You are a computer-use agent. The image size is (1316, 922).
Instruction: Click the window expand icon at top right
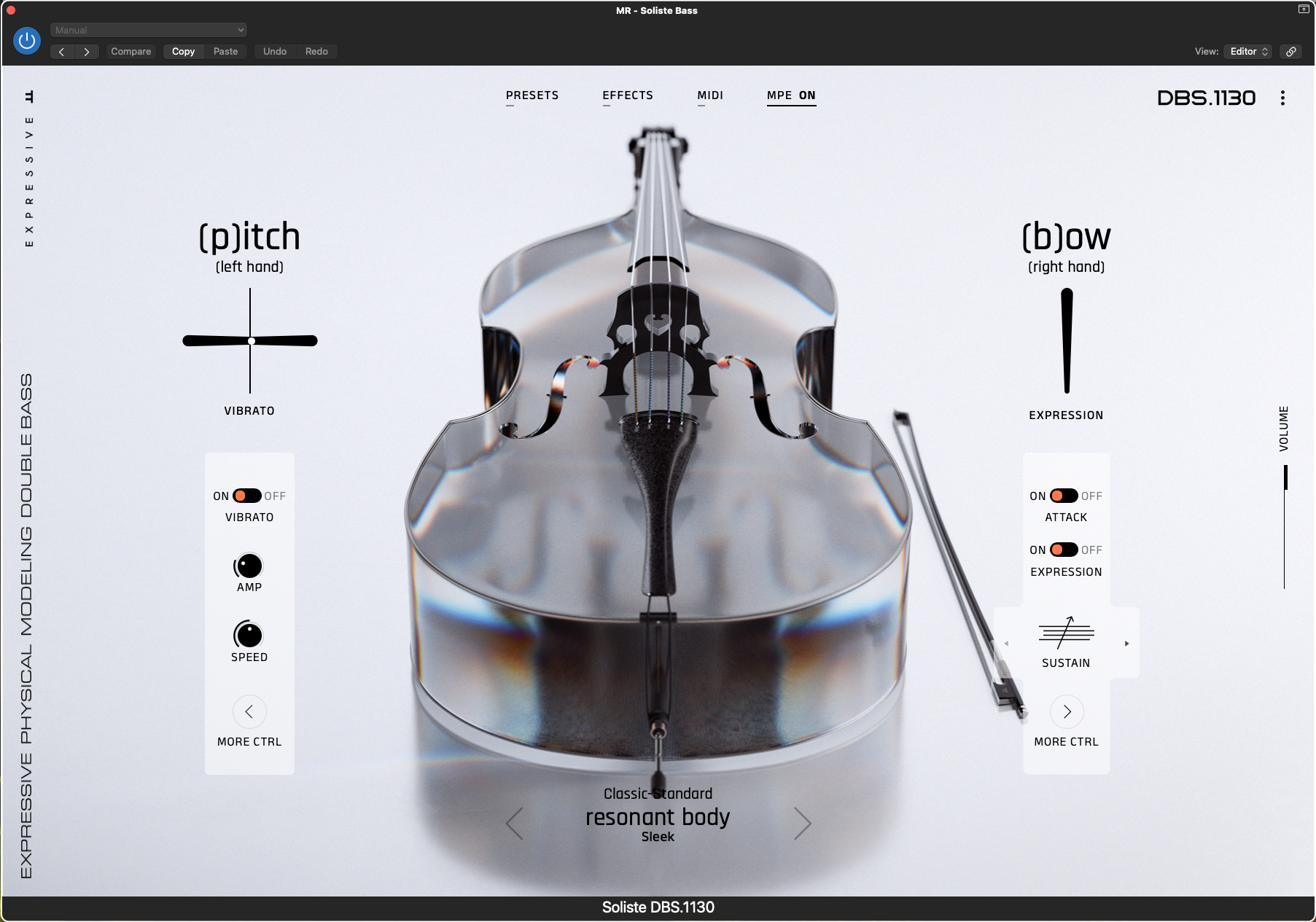(x=1304, y=9)
